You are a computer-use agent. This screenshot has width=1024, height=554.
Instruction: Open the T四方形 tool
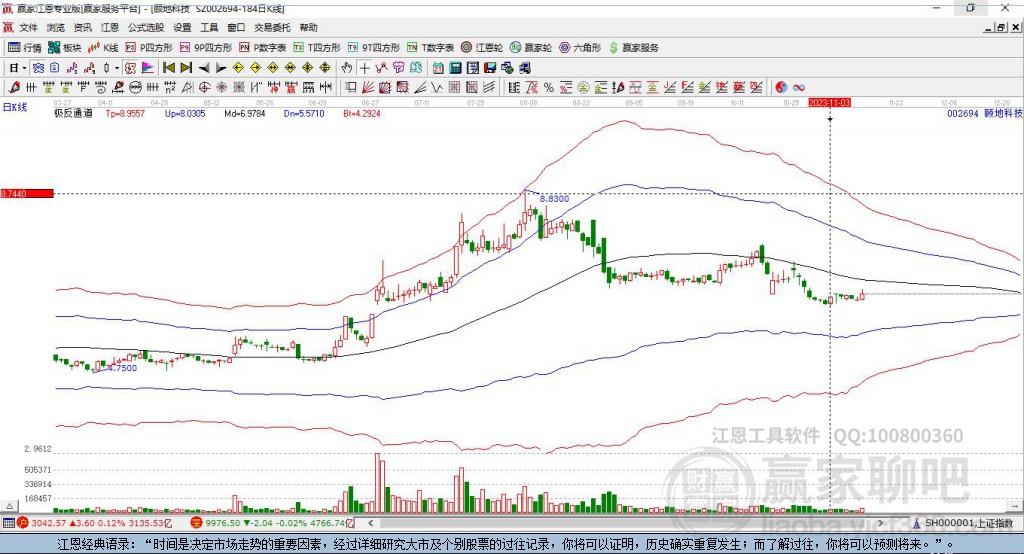click(317, 48)
